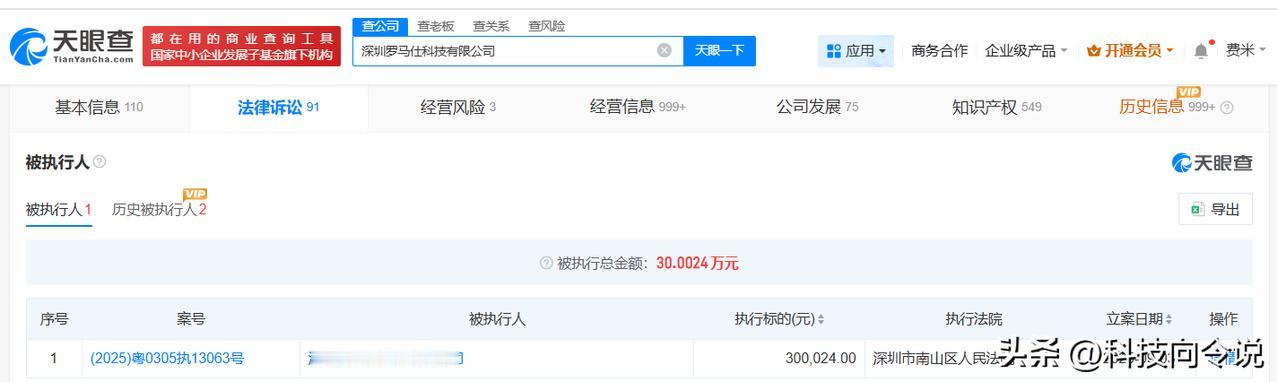
Task: Open the 公司发展 75 tab
Action: (817, 107)
